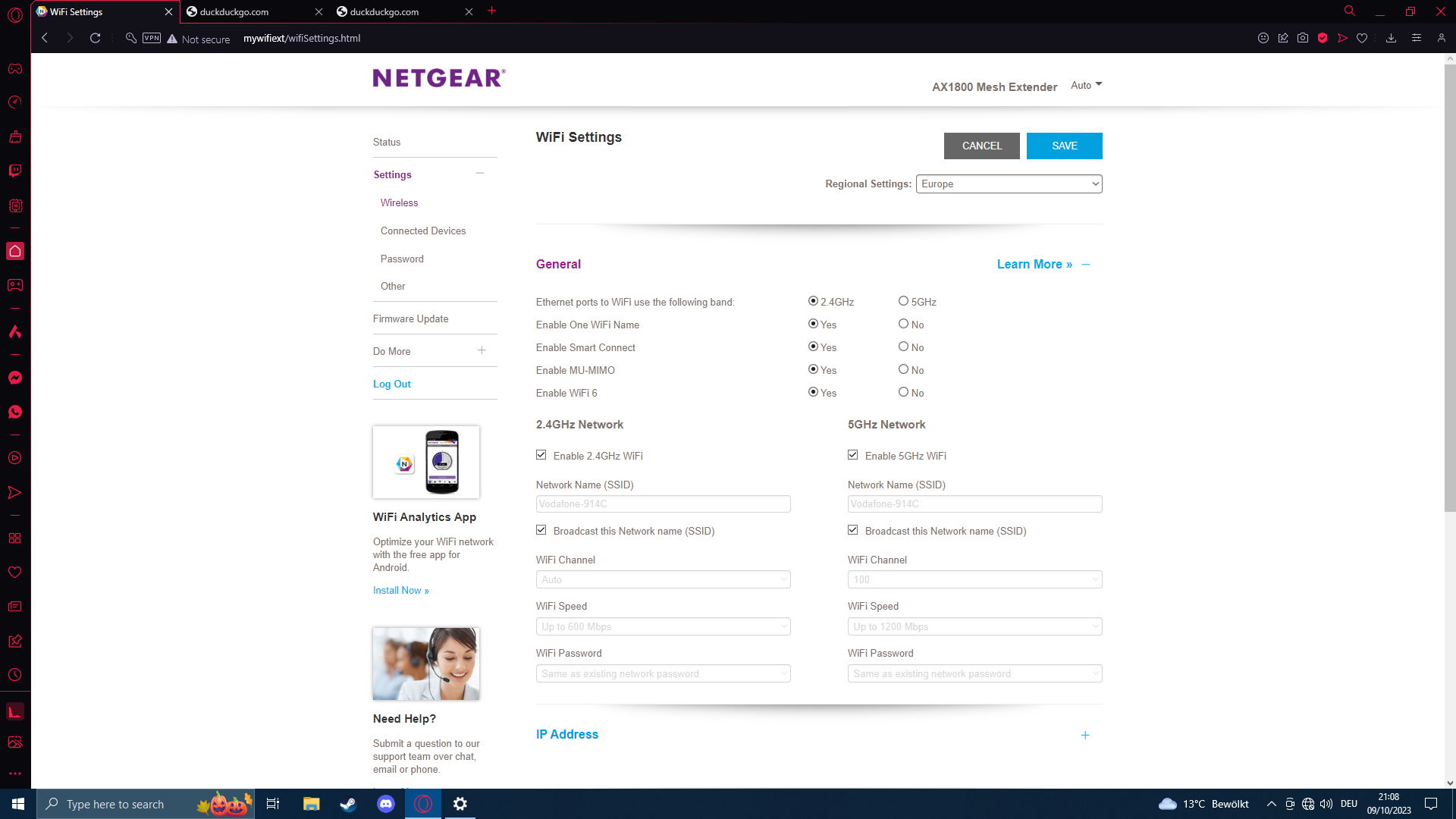1456x819 pixels.
Task: Disable the Enable 5GHz WiFi checkbox
Action: (852, 455)
